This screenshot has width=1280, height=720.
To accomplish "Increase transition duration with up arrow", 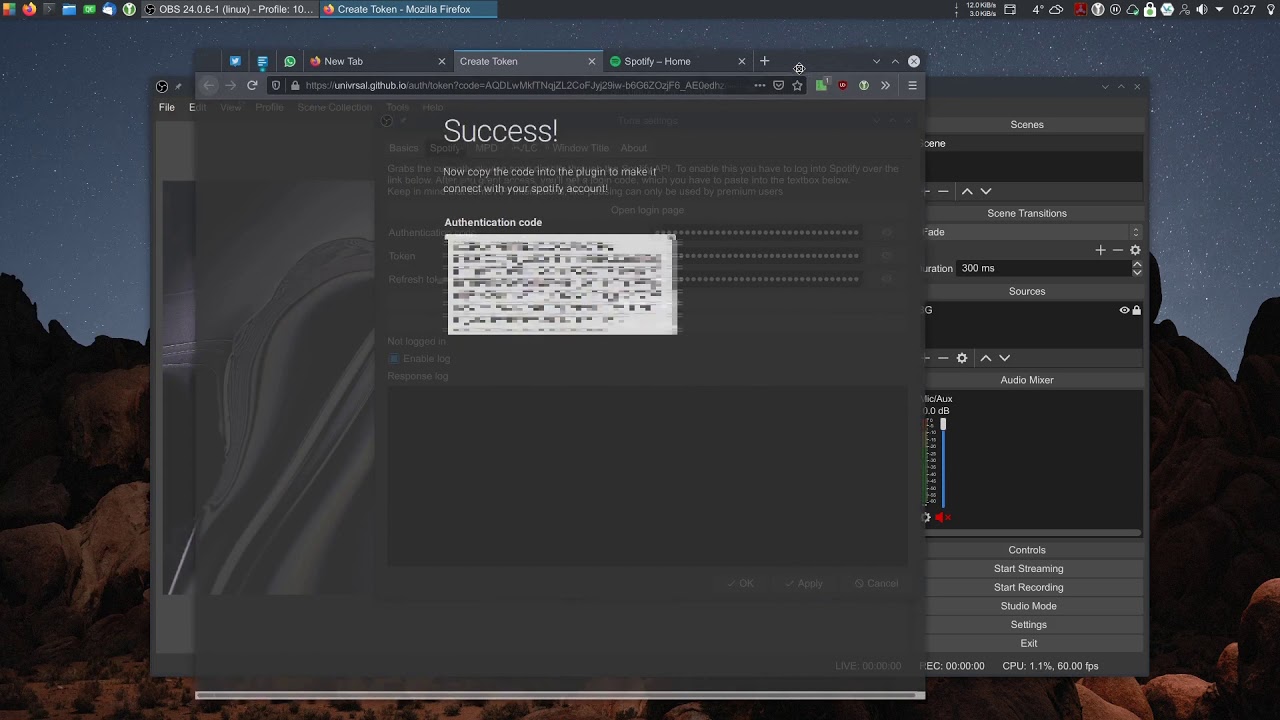I will (1137, 264).
